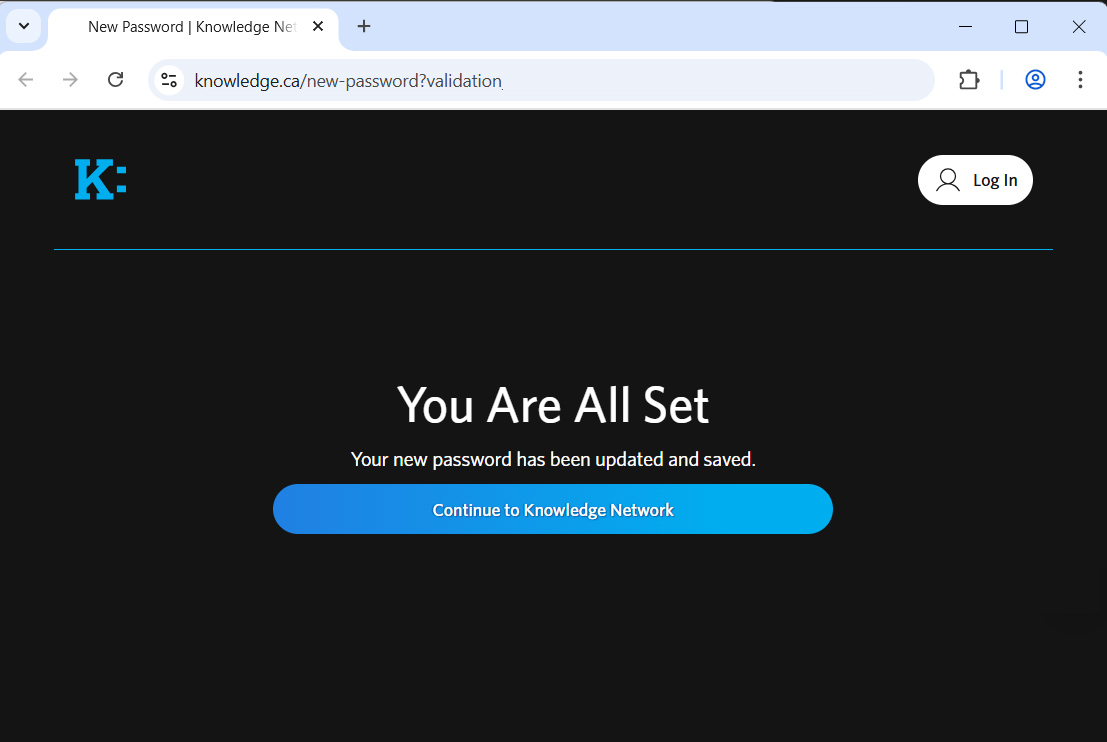The image size is (1107, 742).
Task: Open the Chrome profile avatar
Action: 1035,80
